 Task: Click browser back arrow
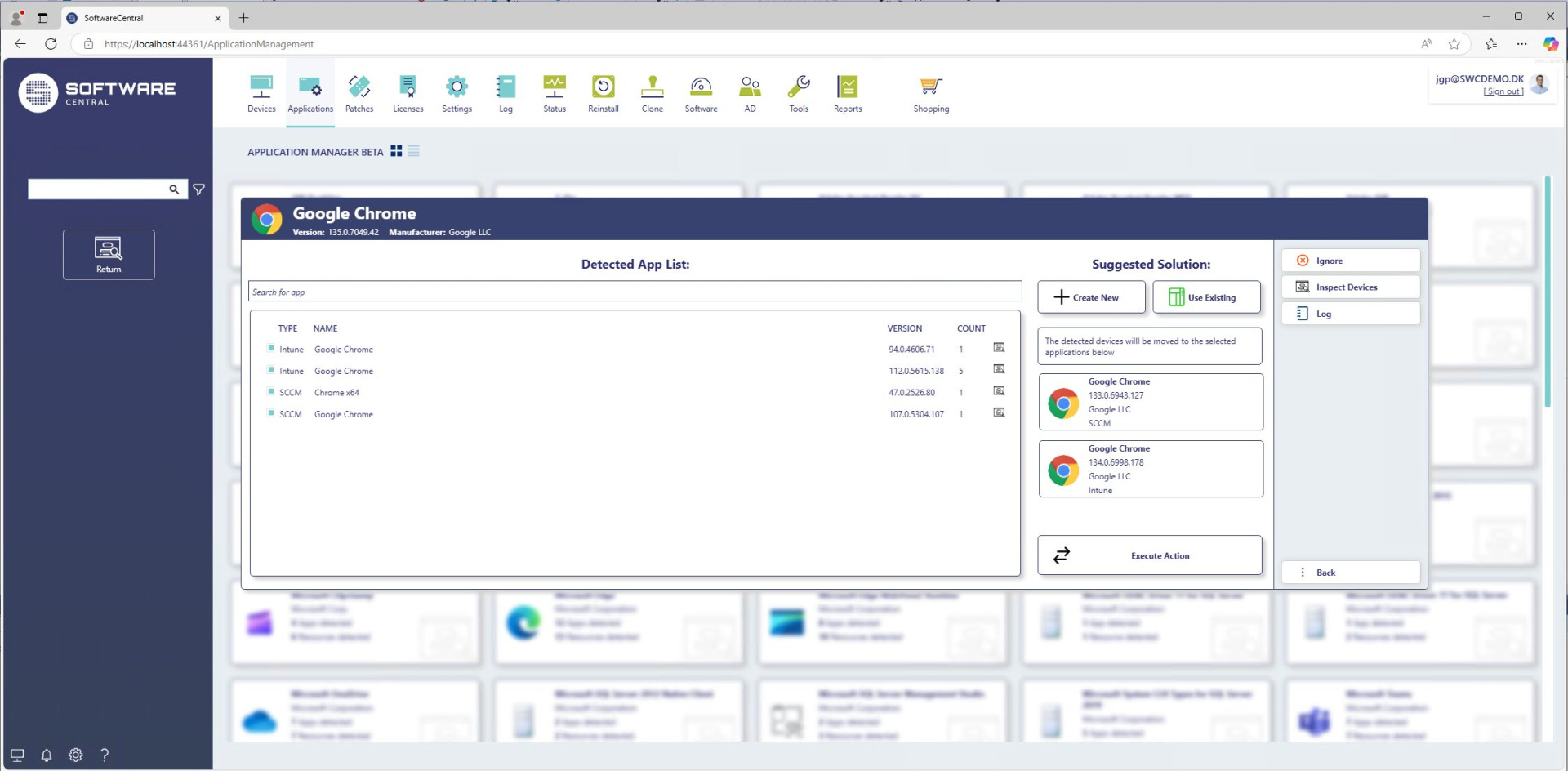click(x=20, y=44)
